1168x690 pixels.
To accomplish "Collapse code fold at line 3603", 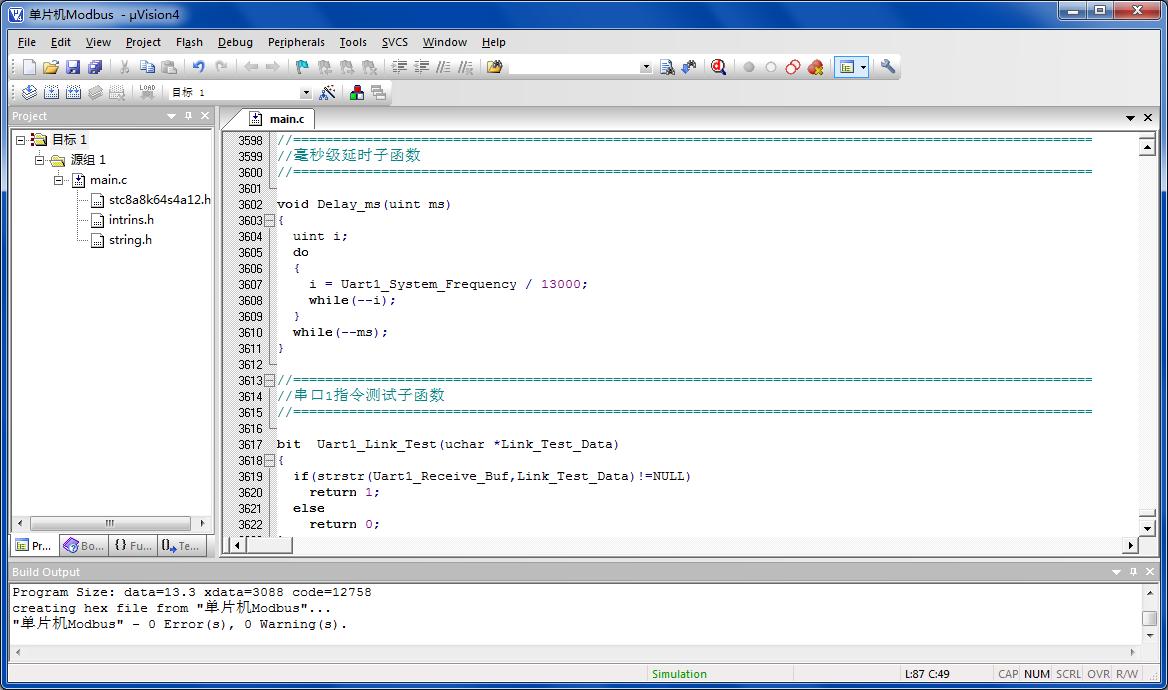I will point(270,221).
